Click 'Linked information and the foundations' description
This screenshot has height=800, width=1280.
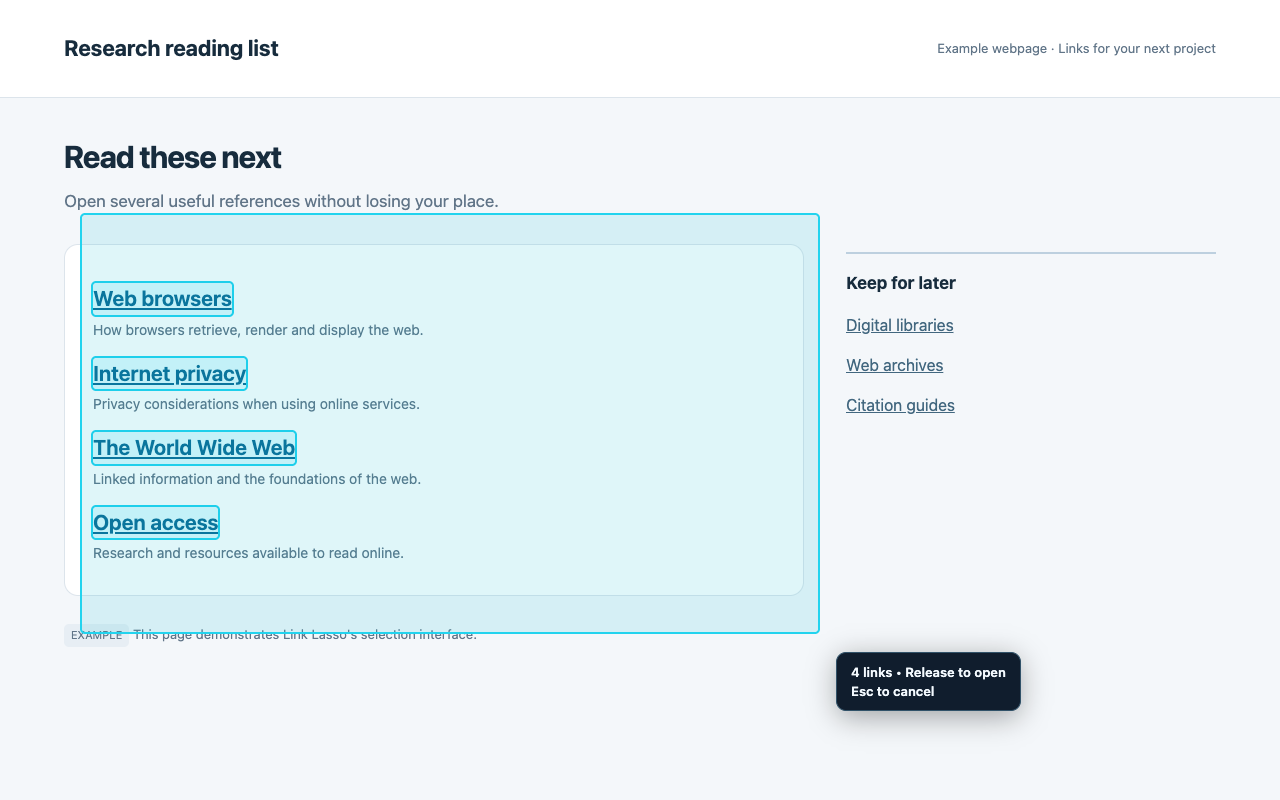click(257, 479)
